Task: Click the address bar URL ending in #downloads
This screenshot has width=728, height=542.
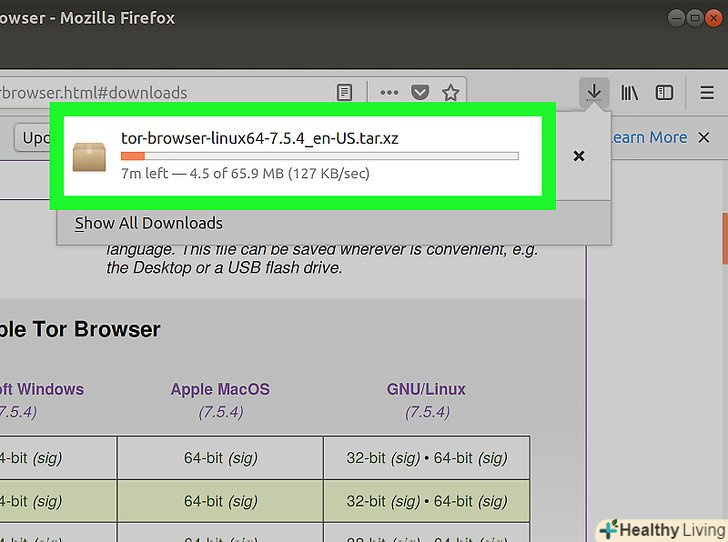Action: (x=93, y=92)
